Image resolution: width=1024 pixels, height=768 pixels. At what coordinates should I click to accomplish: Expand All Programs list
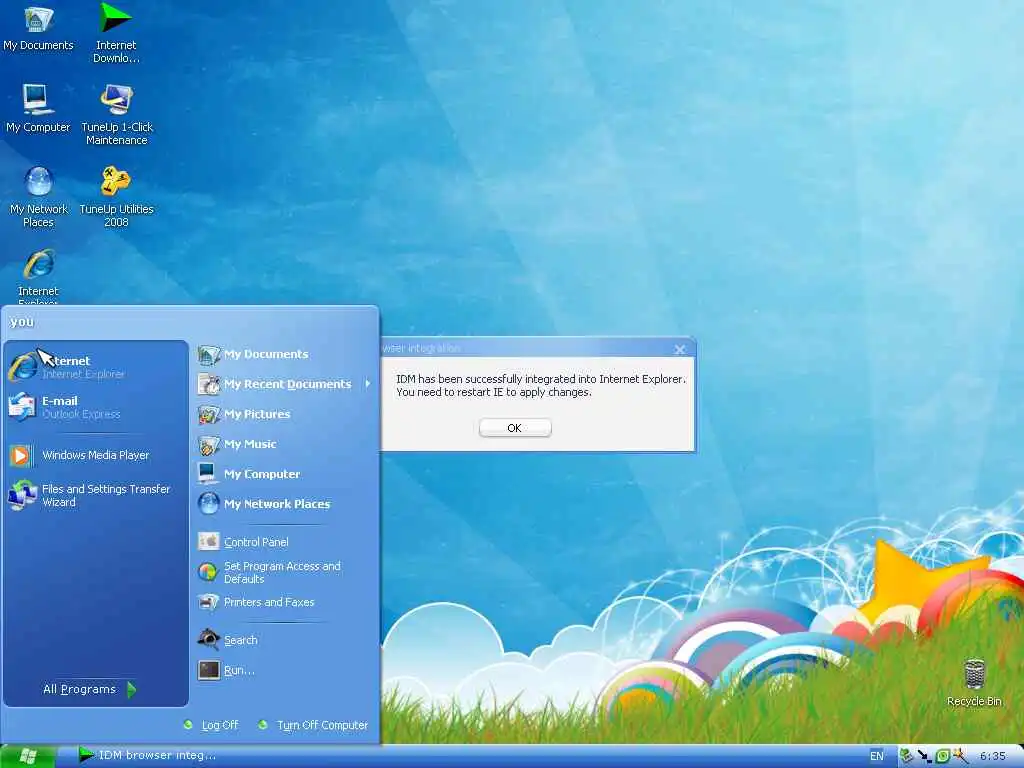[x=89, y=689]
